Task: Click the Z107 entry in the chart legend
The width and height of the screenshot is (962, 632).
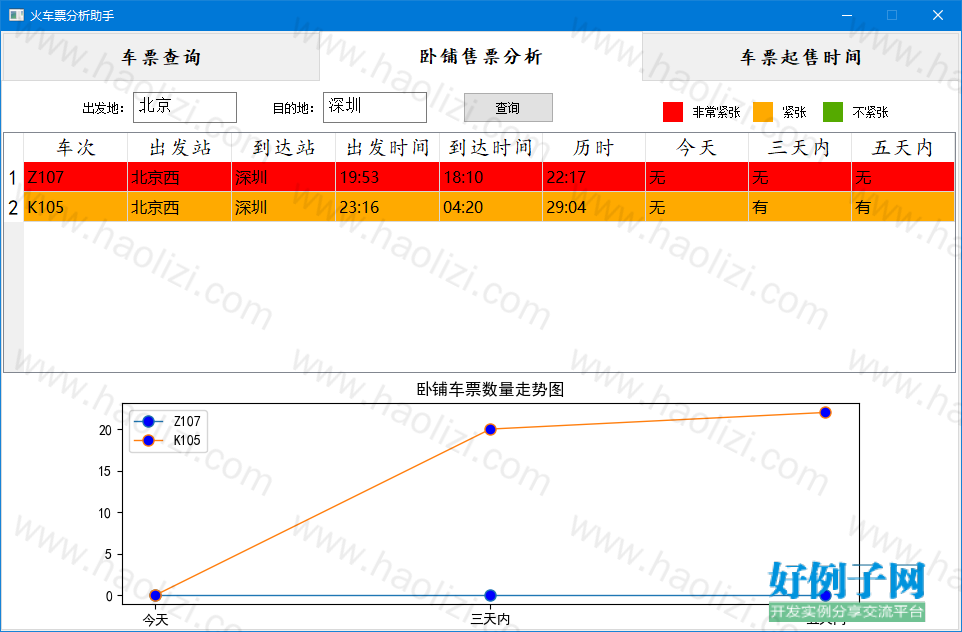Action: click(167, 422)
